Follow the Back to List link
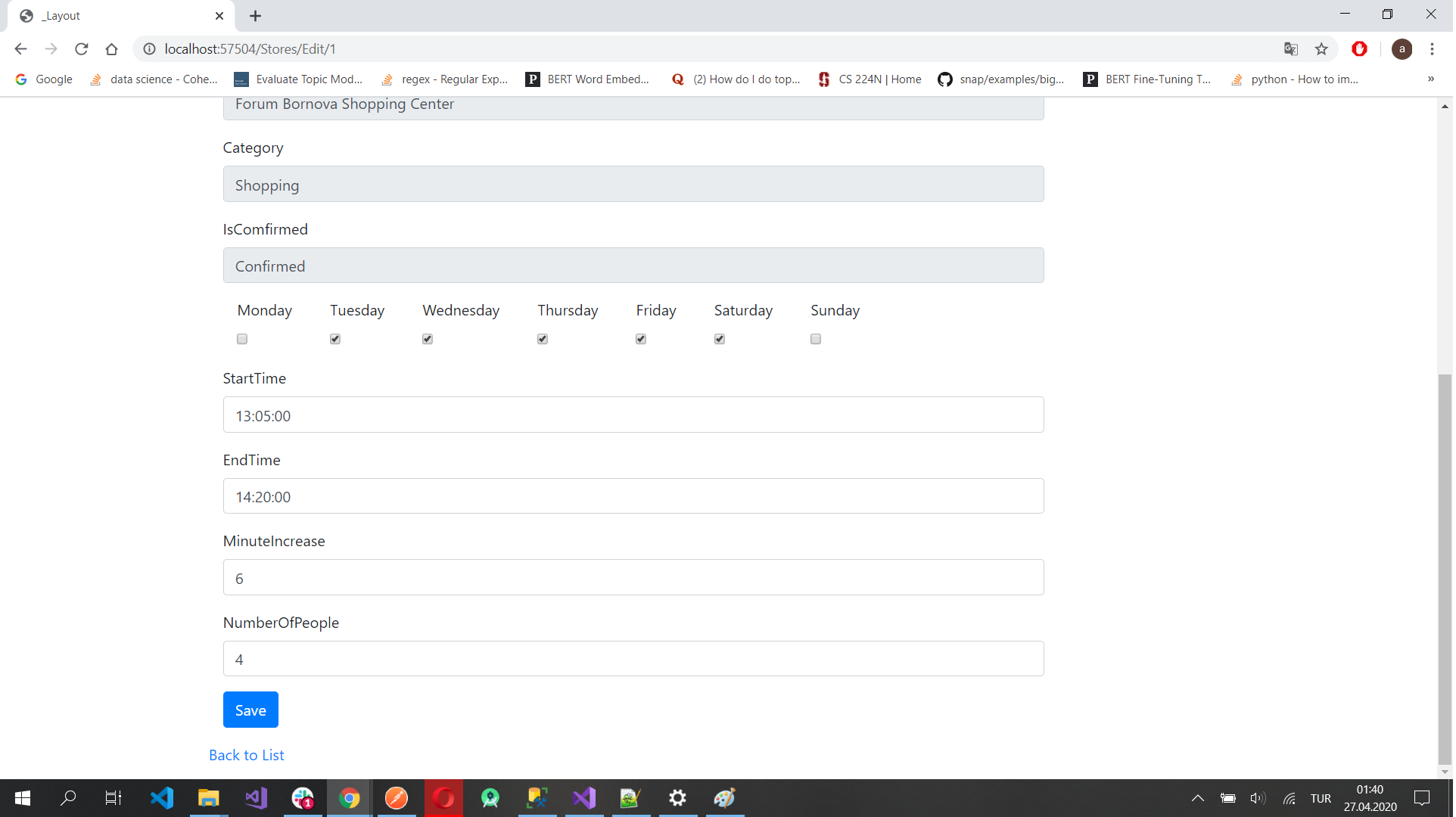This screenshot has width=1456, height=817. 247,756
